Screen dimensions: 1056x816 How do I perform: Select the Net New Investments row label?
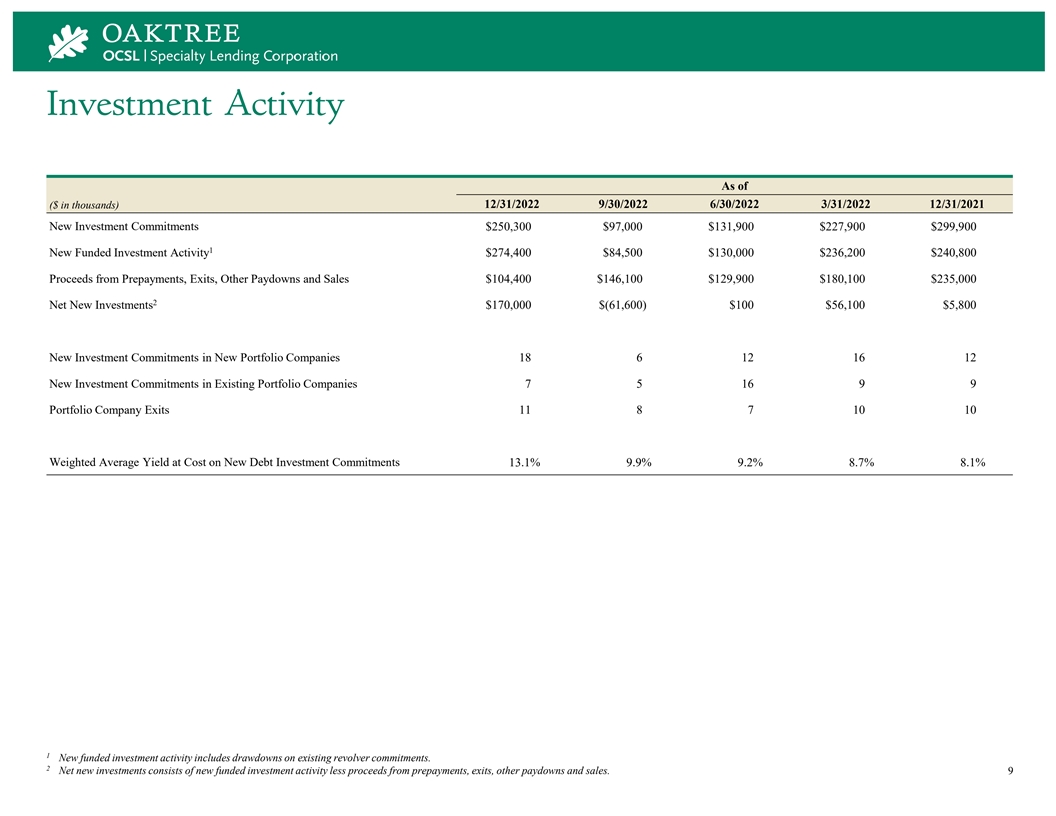point(102,304)
